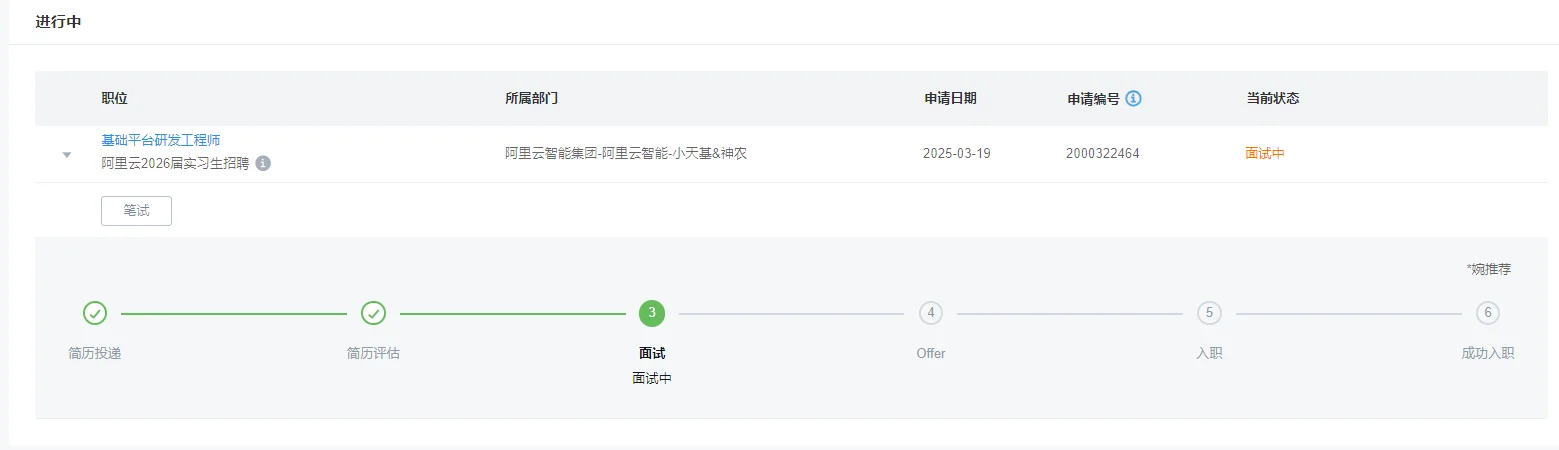Viewport: 1559px width, 450px height.
Task: Click the 当前状态 column header
Action: [1272, 98]
